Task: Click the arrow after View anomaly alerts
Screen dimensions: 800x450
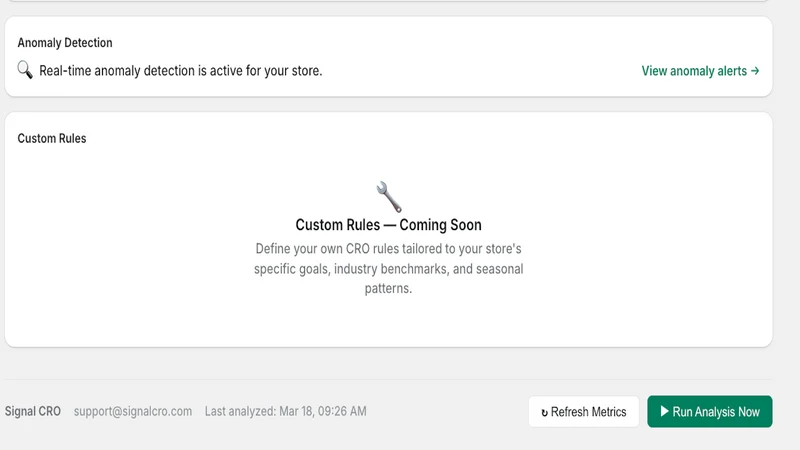Action: click(755, 71)
